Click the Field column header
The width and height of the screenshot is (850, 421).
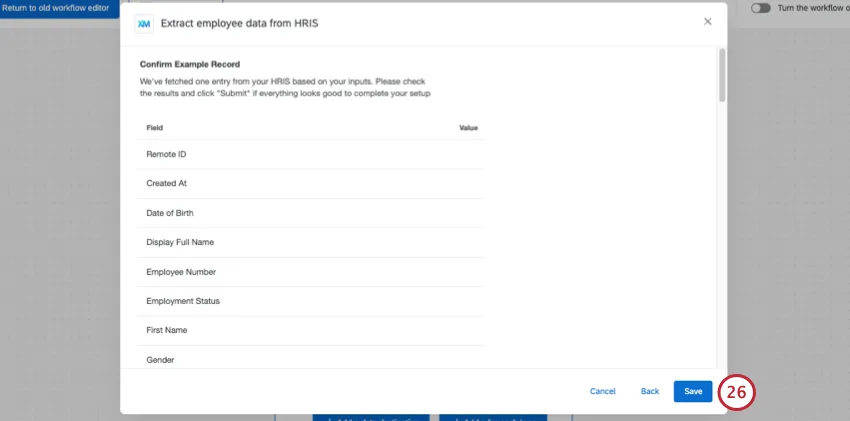[154, 128]
